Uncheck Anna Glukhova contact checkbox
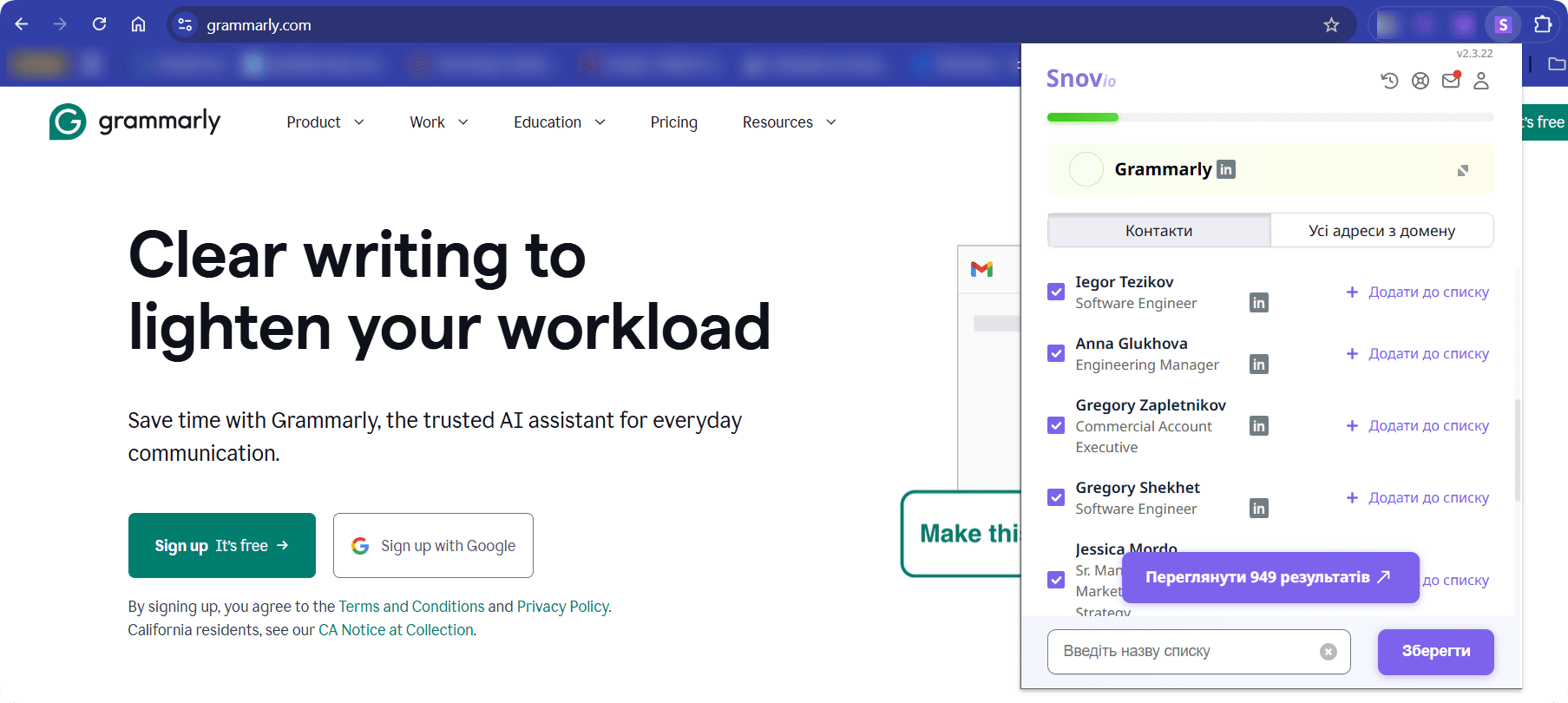Image resolution: width=1568 pixels, height=703 pixels. click(1056, 353)
